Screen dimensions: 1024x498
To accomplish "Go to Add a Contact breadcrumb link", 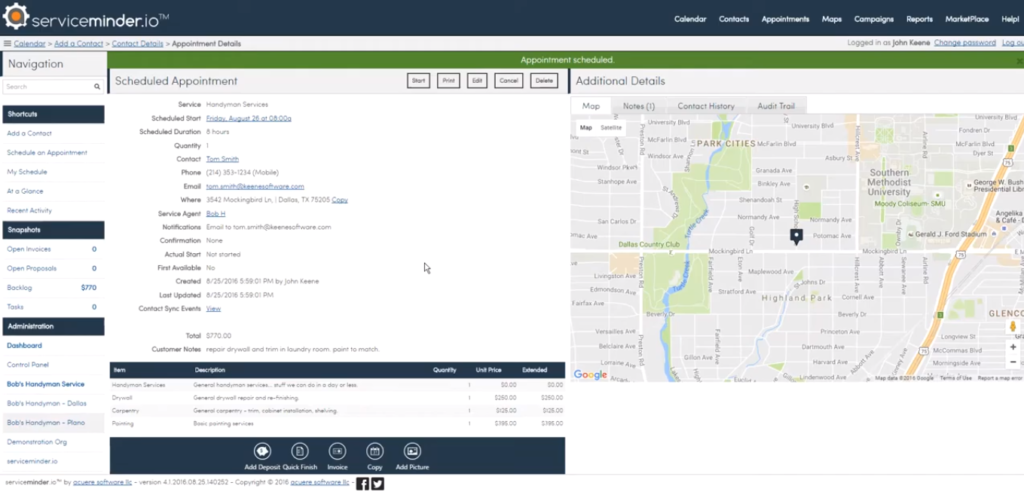I will pyautogui.click(x=78, y=44).
